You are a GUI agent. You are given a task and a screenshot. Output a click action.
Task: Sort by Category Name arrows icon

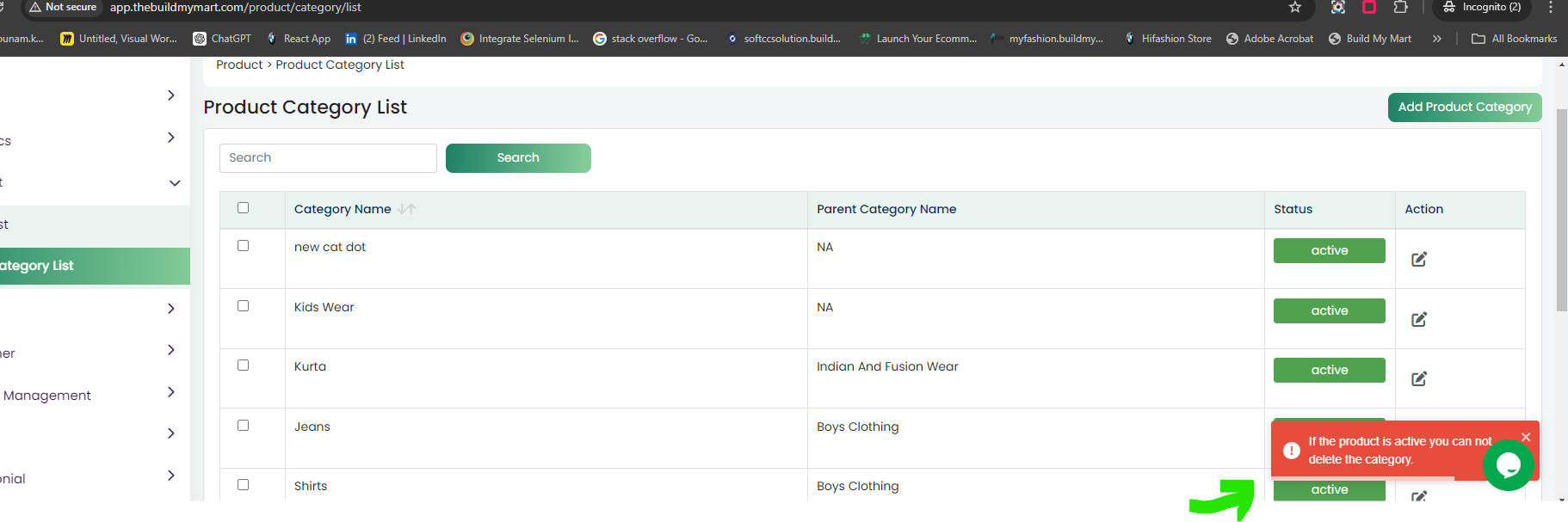click(x=407, y=209)
